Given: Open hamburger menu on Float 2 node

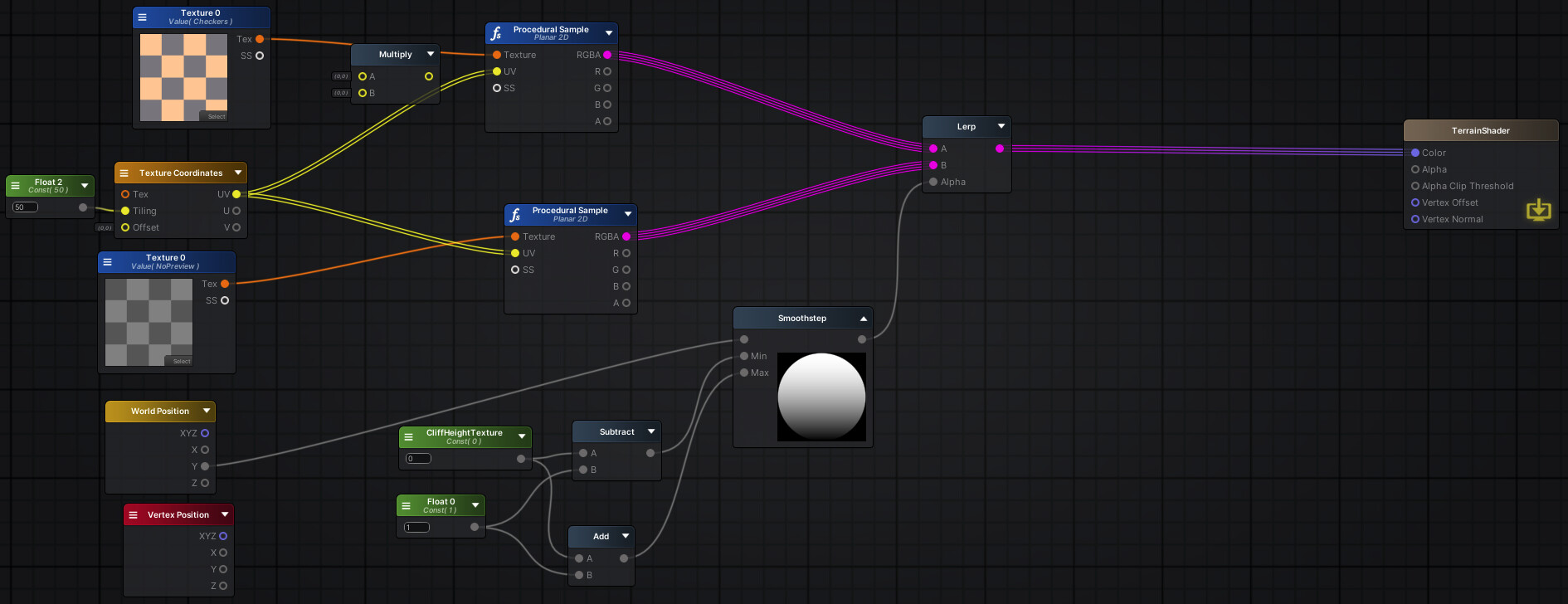Looking at the screenshot, I should 15,185.
